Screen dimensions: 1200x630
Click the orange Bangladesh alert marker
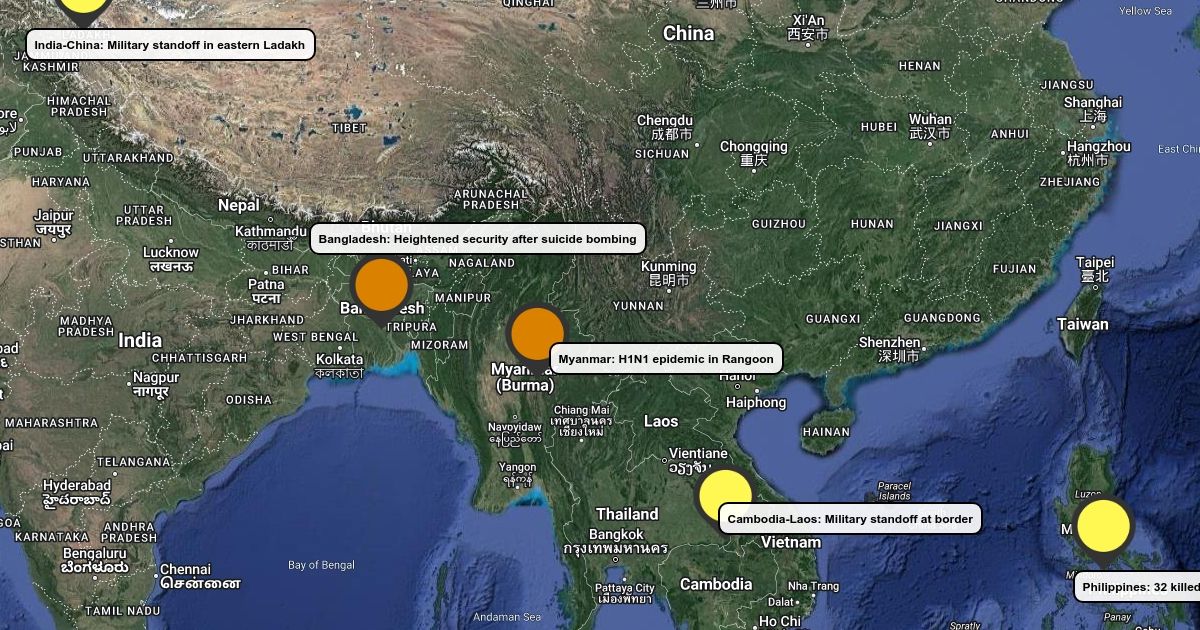(381, 285)
